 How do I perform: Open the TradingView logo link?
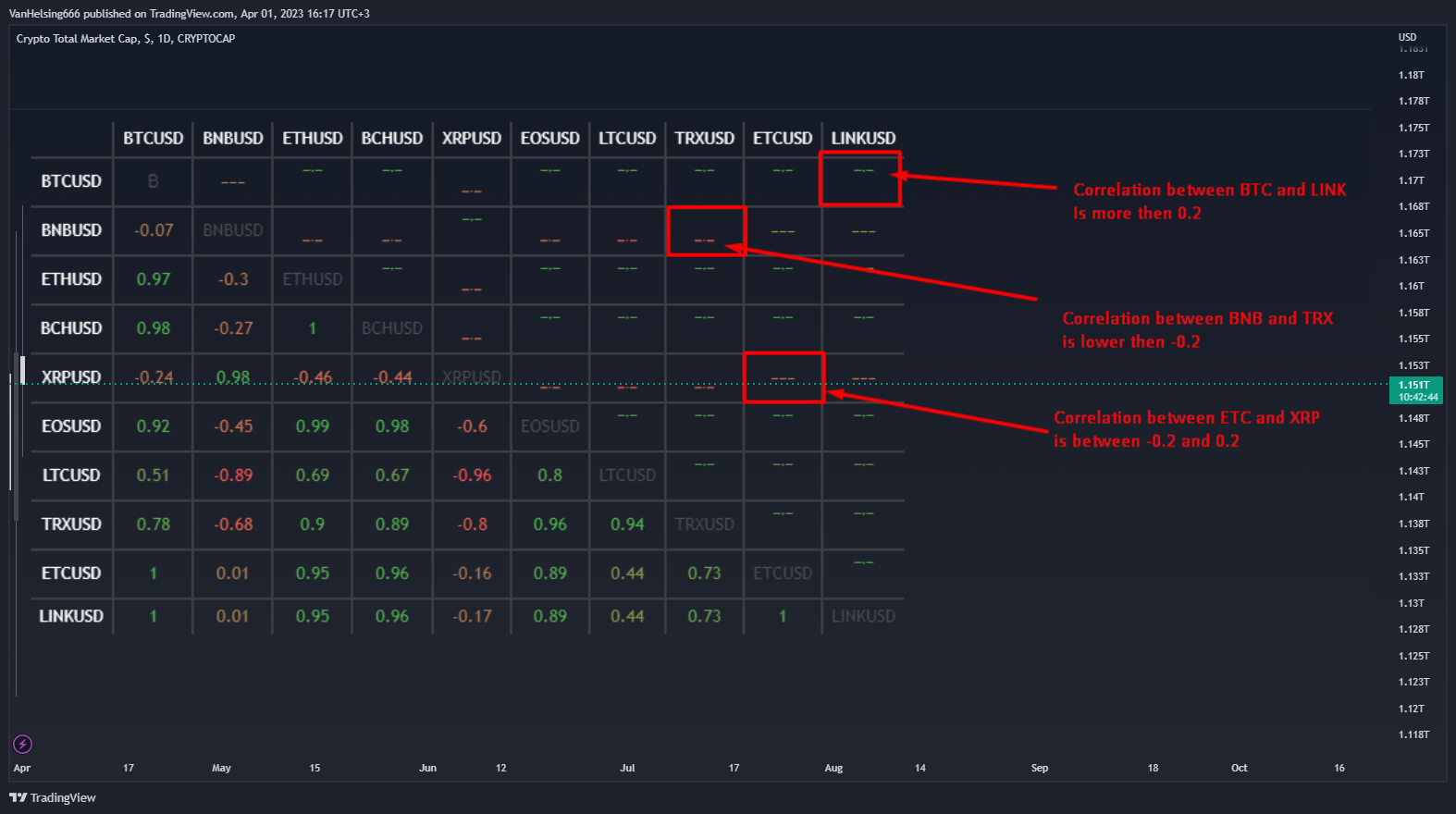pos(53,797)
